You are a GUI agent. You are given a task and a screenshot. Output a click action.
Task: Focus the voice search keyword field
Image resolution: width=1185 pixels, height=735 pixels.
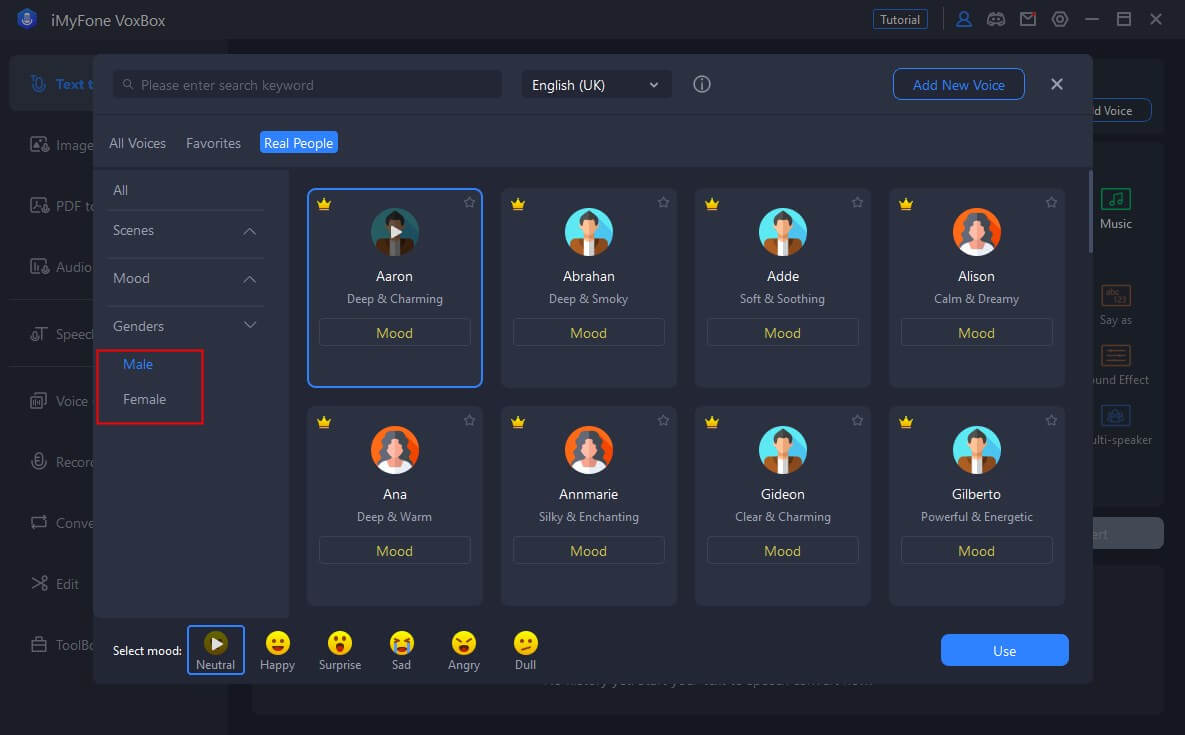click(308, 85)
